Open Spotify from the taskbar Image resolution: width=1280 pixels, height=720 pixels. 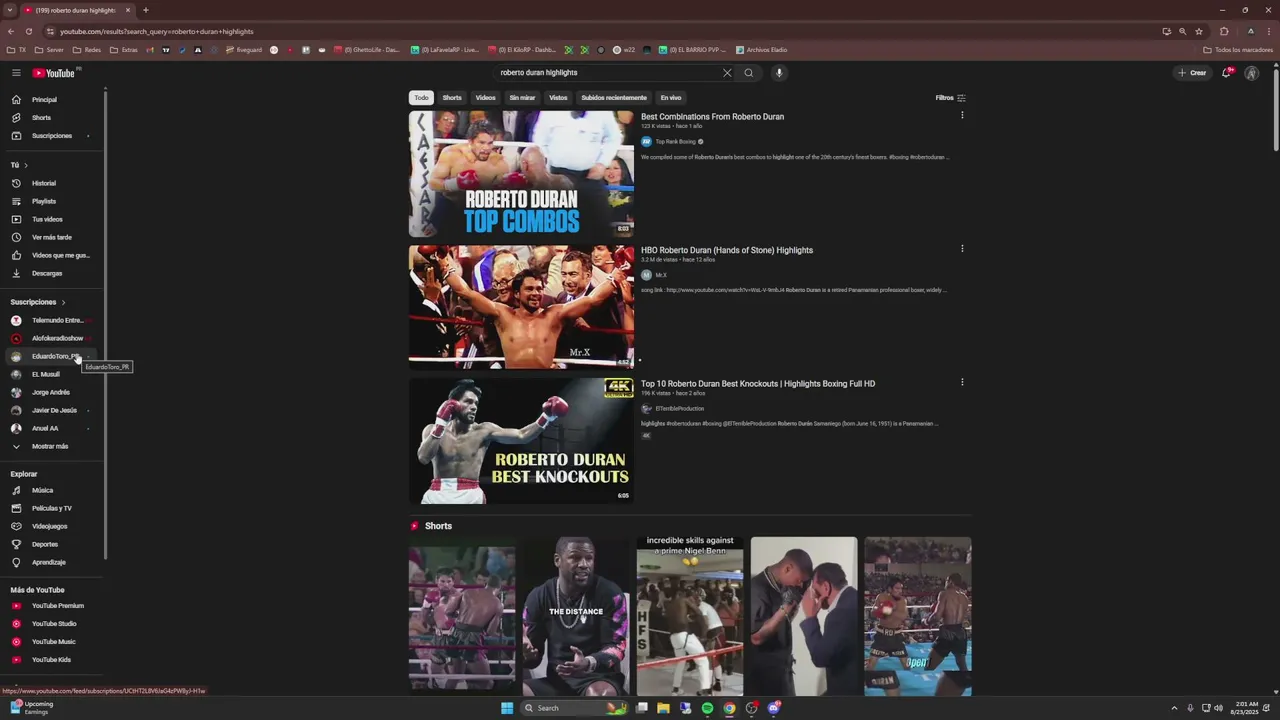point(707,708)
